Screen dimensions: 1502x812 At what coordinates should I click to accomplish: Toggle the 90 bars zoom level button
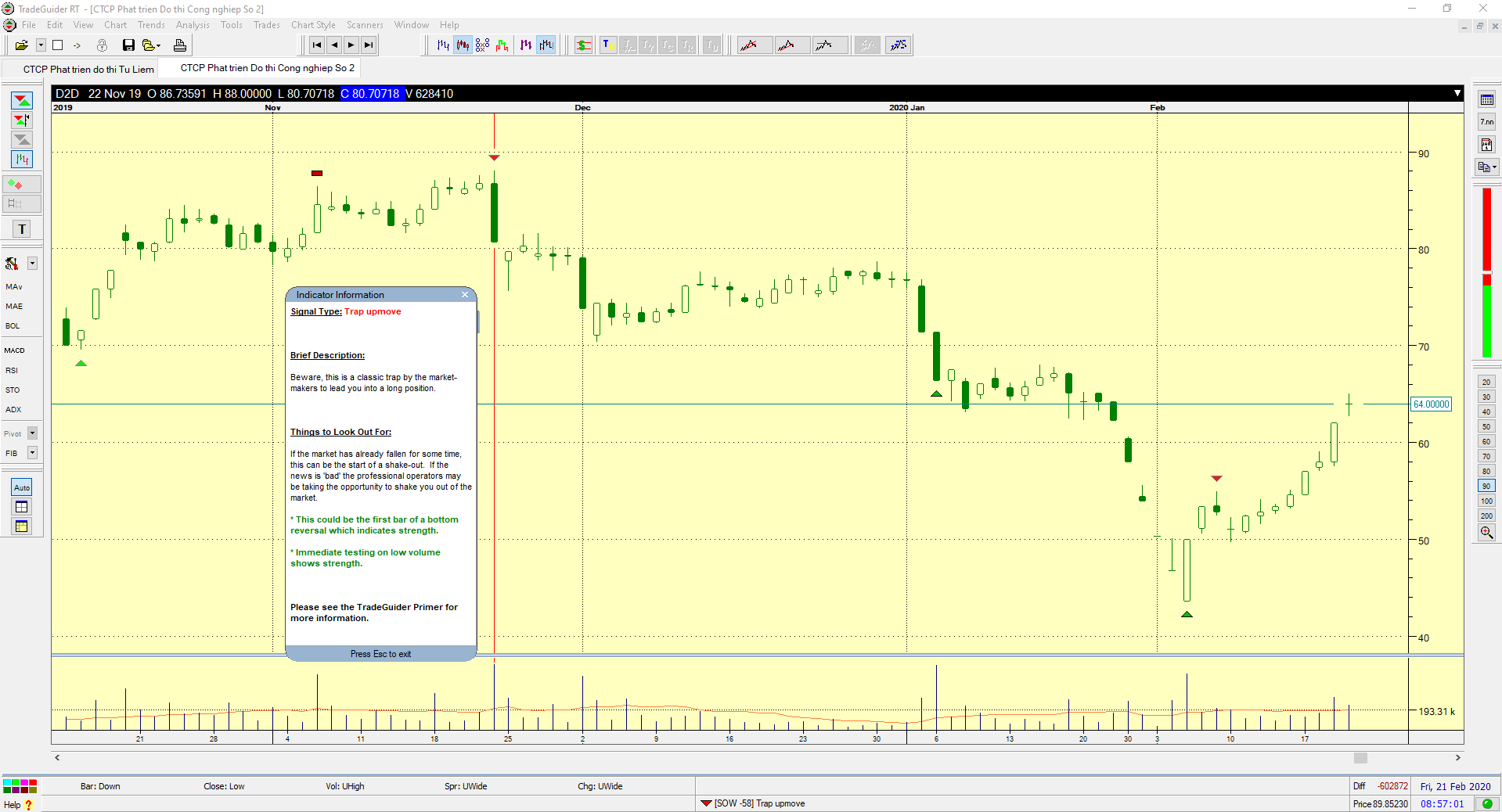[x=1486, y=487]
